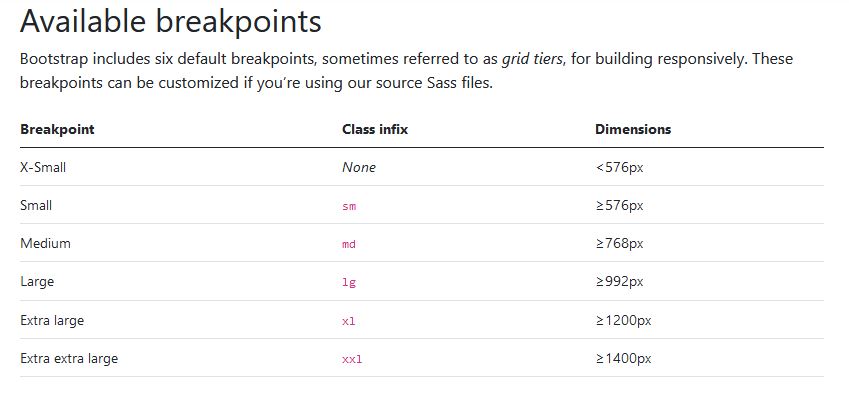Click the Breakpoint column header
The width and height of the screenshot is (849, 396).
pos(57,129)
